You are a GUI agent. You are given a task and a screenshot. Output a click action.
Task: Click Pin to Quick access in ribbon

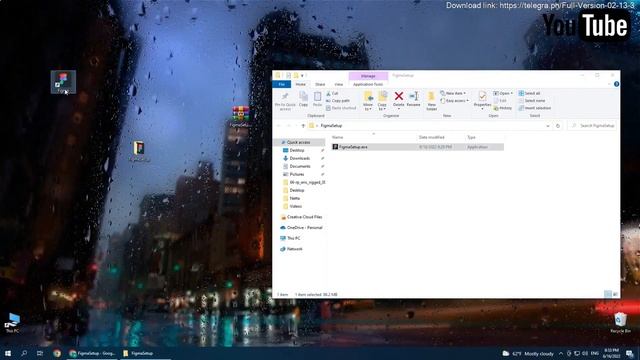tap(285, 101)
